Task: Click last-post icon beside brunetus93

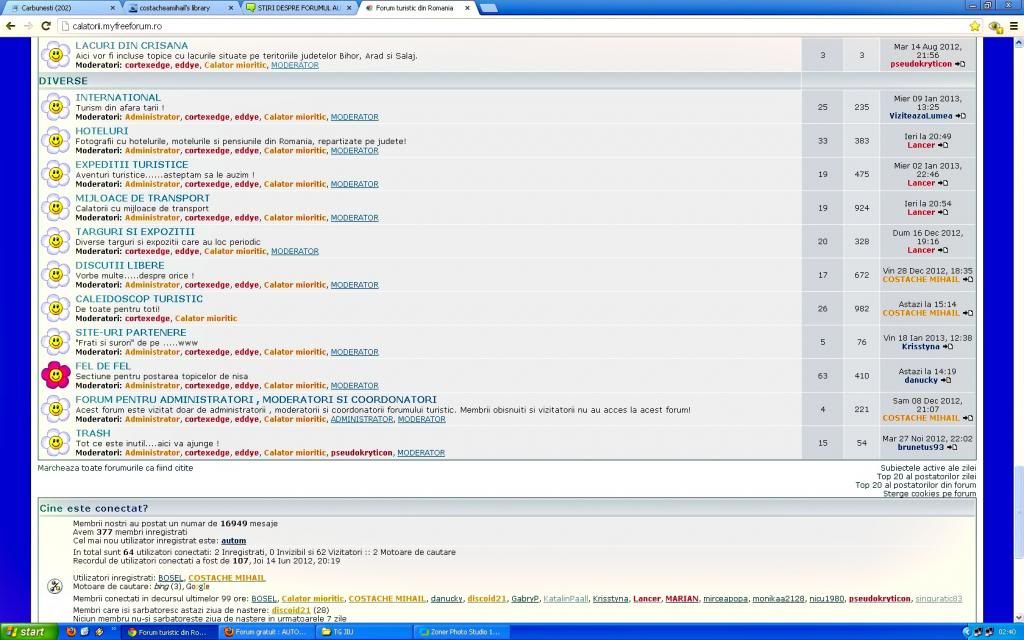Action: (951, 448)
